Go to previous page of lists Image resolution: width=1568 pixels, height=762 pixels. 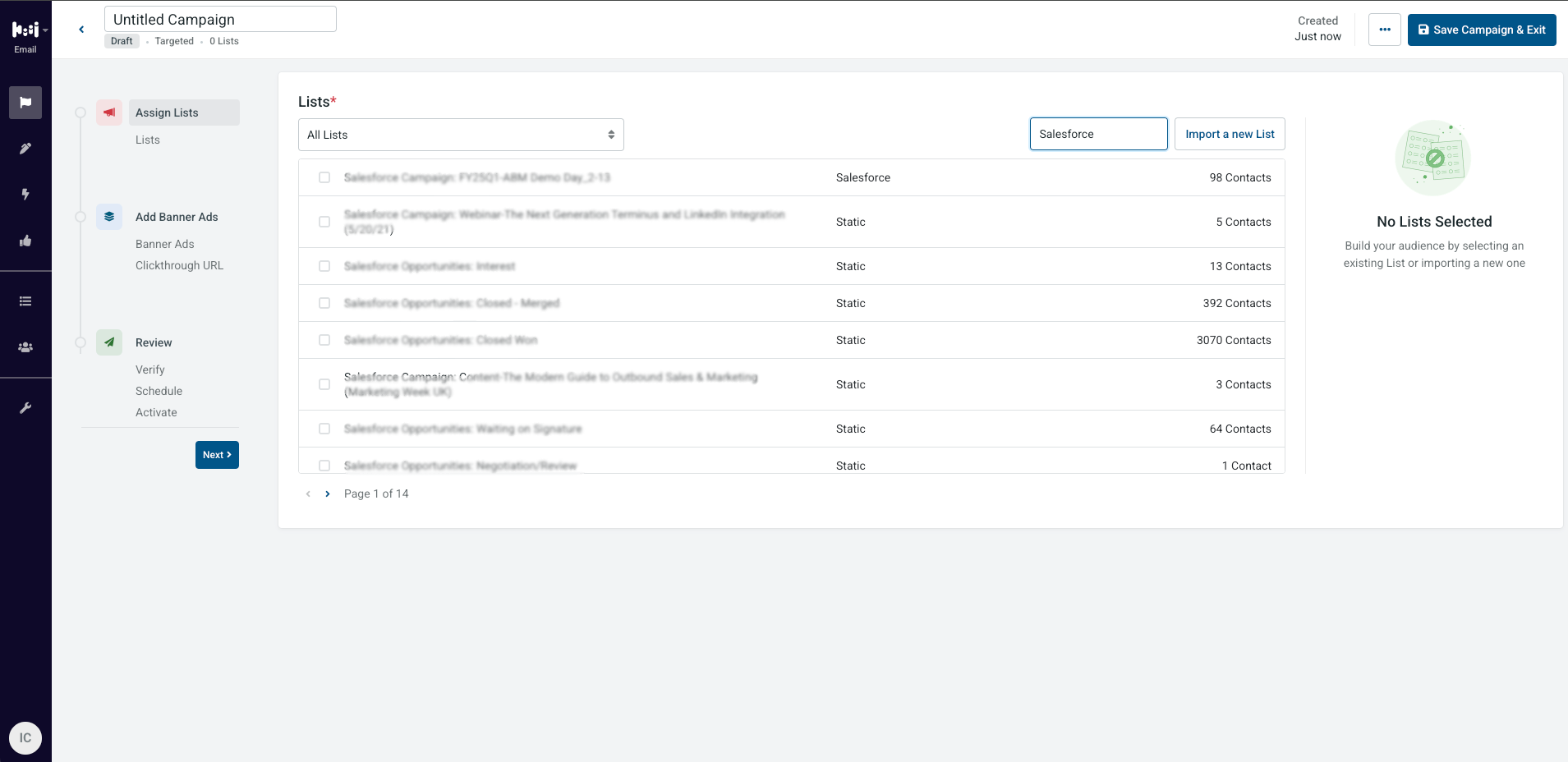coord(308,493)
